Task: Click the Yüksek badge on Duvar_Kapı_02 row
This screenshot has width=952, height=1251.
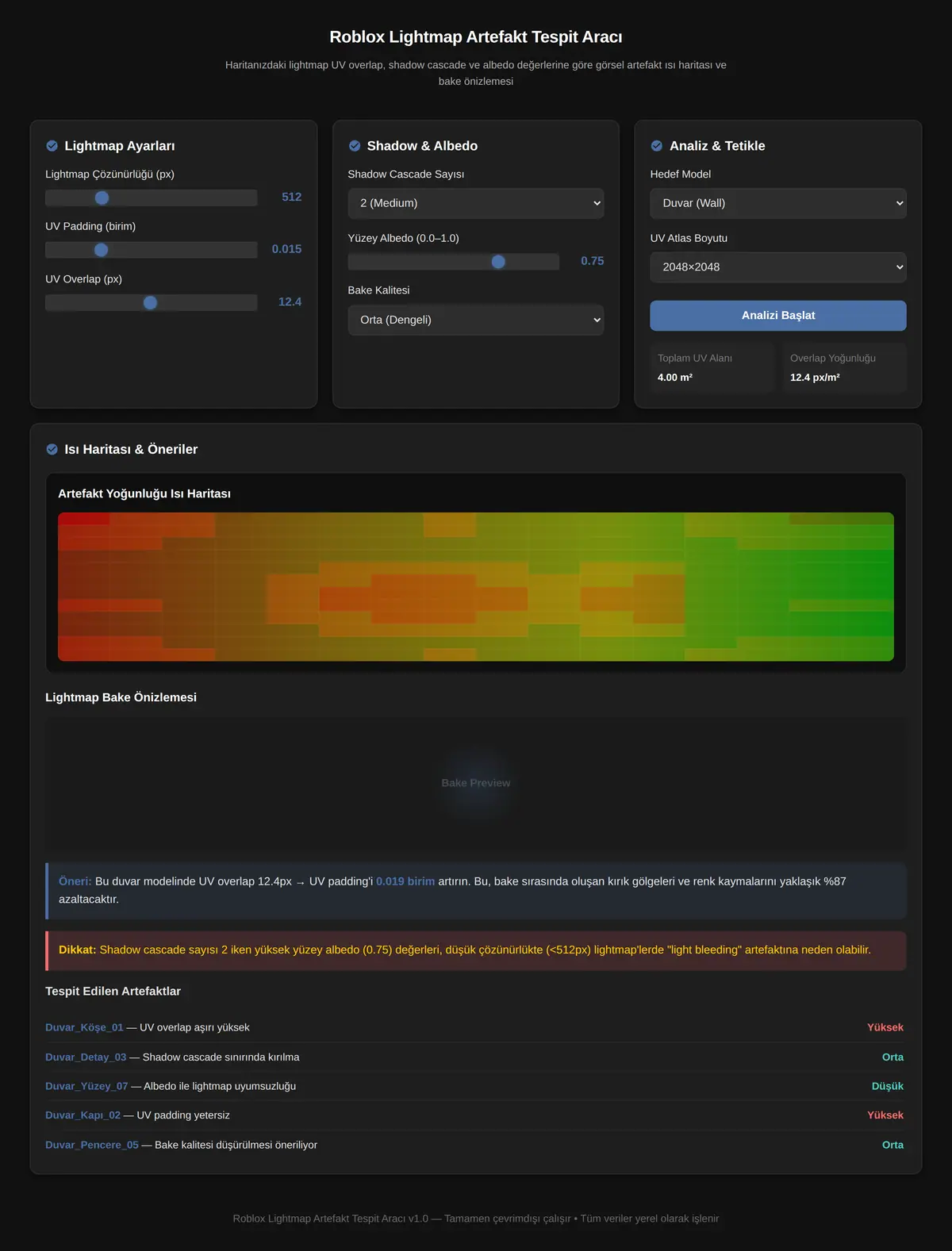Action: (x=885, y=1115)
